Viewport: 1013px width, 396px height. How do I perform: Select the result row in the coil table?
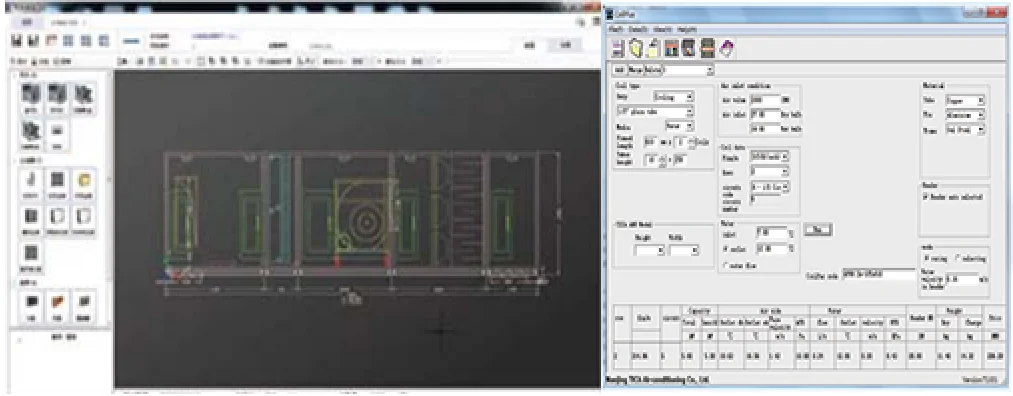coord(809,355)
